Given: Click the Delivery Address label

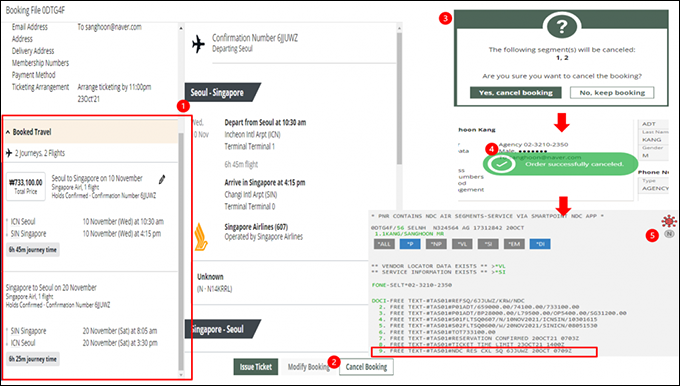Looking at the screenshot, I should pos(33,51).
